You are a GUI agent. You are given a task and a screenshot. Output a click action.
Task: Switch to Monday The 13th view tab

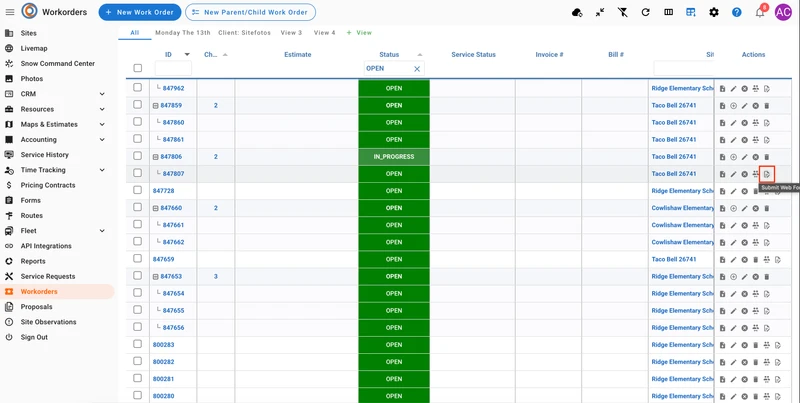tap(183, 33)
